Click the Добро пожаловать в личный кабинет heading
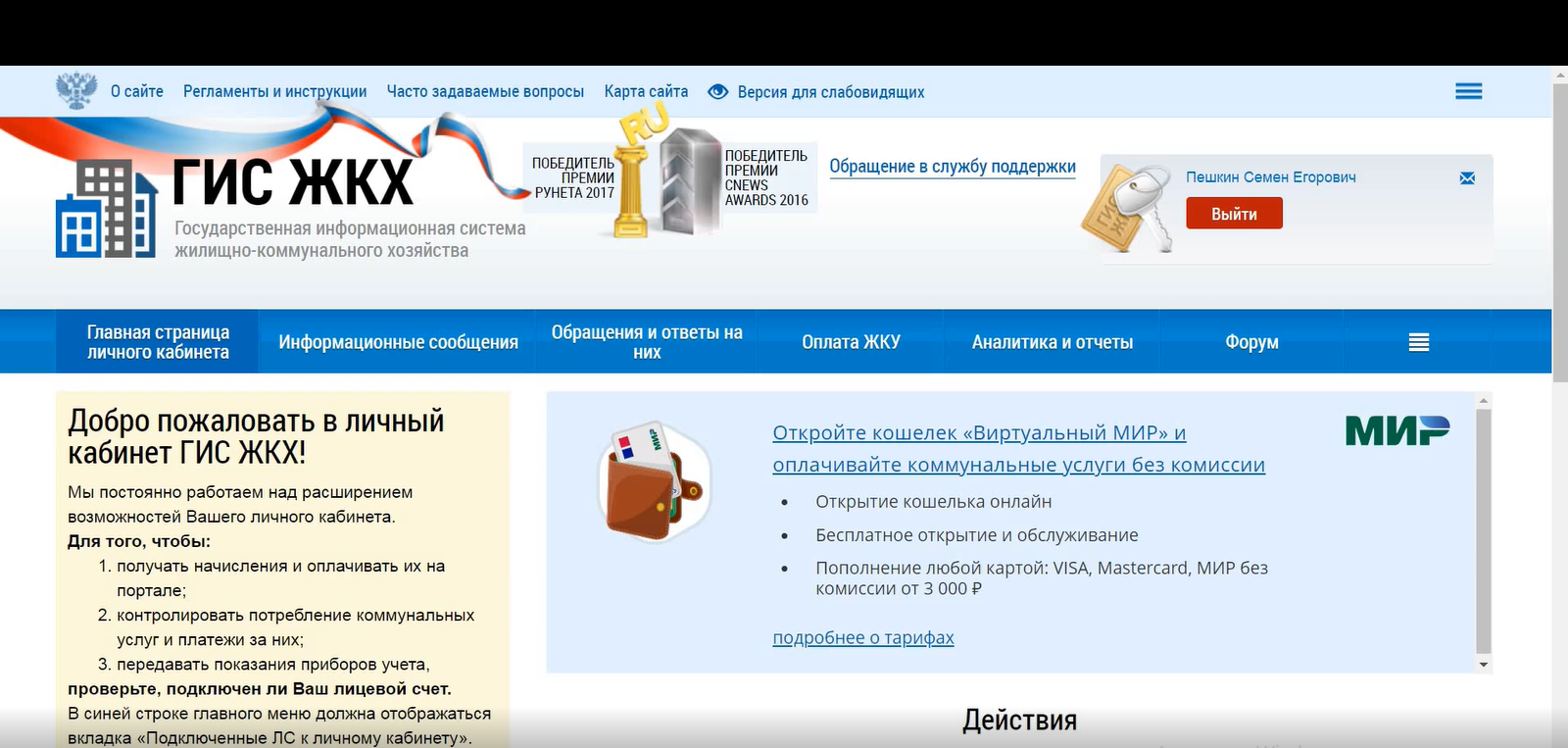Viewport: 1568px width, 748px height. pos(256,436)
